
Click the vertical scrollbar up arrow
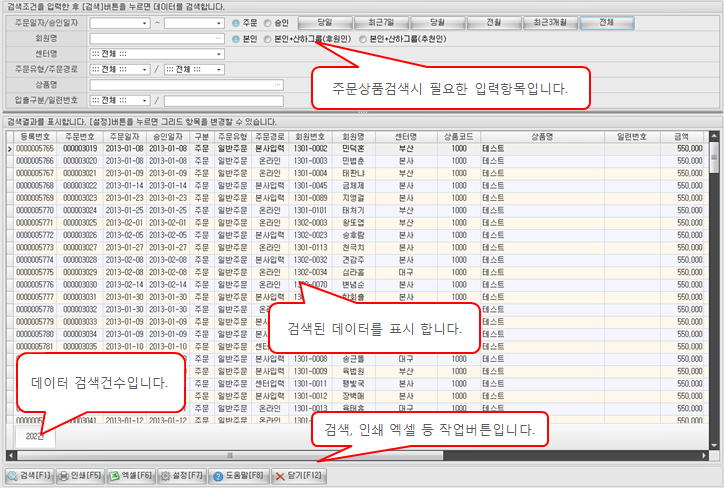714,136
